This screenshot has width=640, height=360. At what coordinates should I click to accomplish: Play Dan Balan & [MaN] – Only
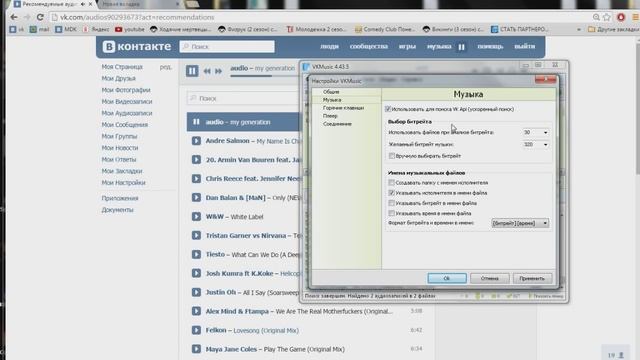(196, 198)
